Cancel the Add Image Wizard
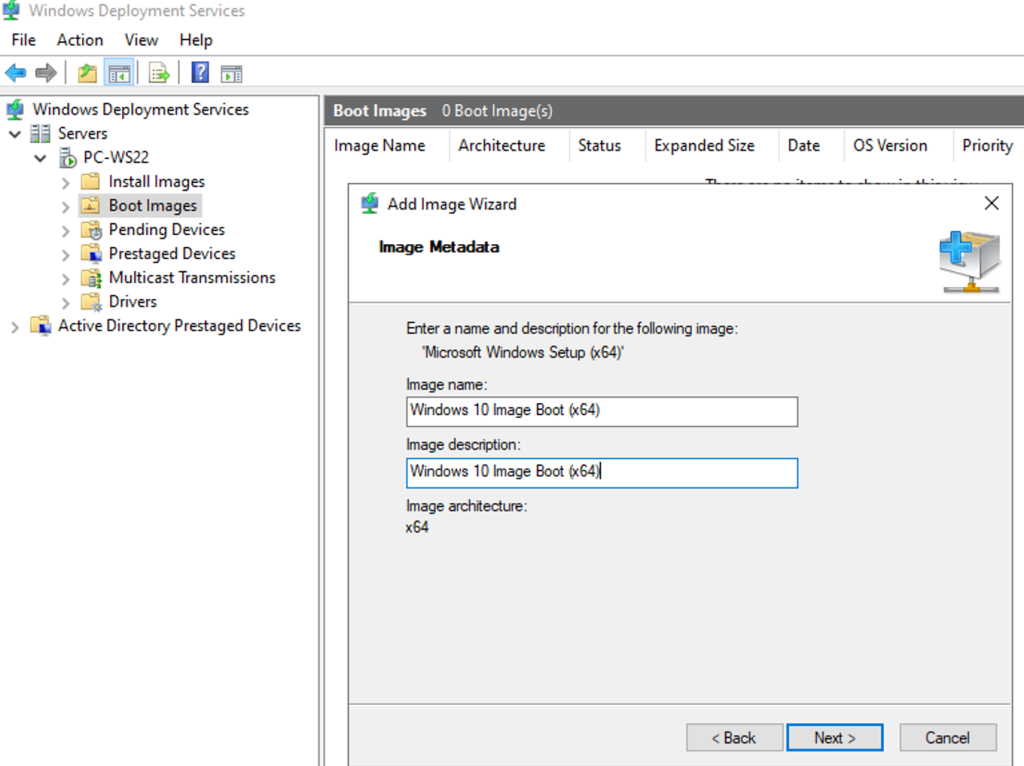Viewport: 1024px width, 766px height. 947,738
